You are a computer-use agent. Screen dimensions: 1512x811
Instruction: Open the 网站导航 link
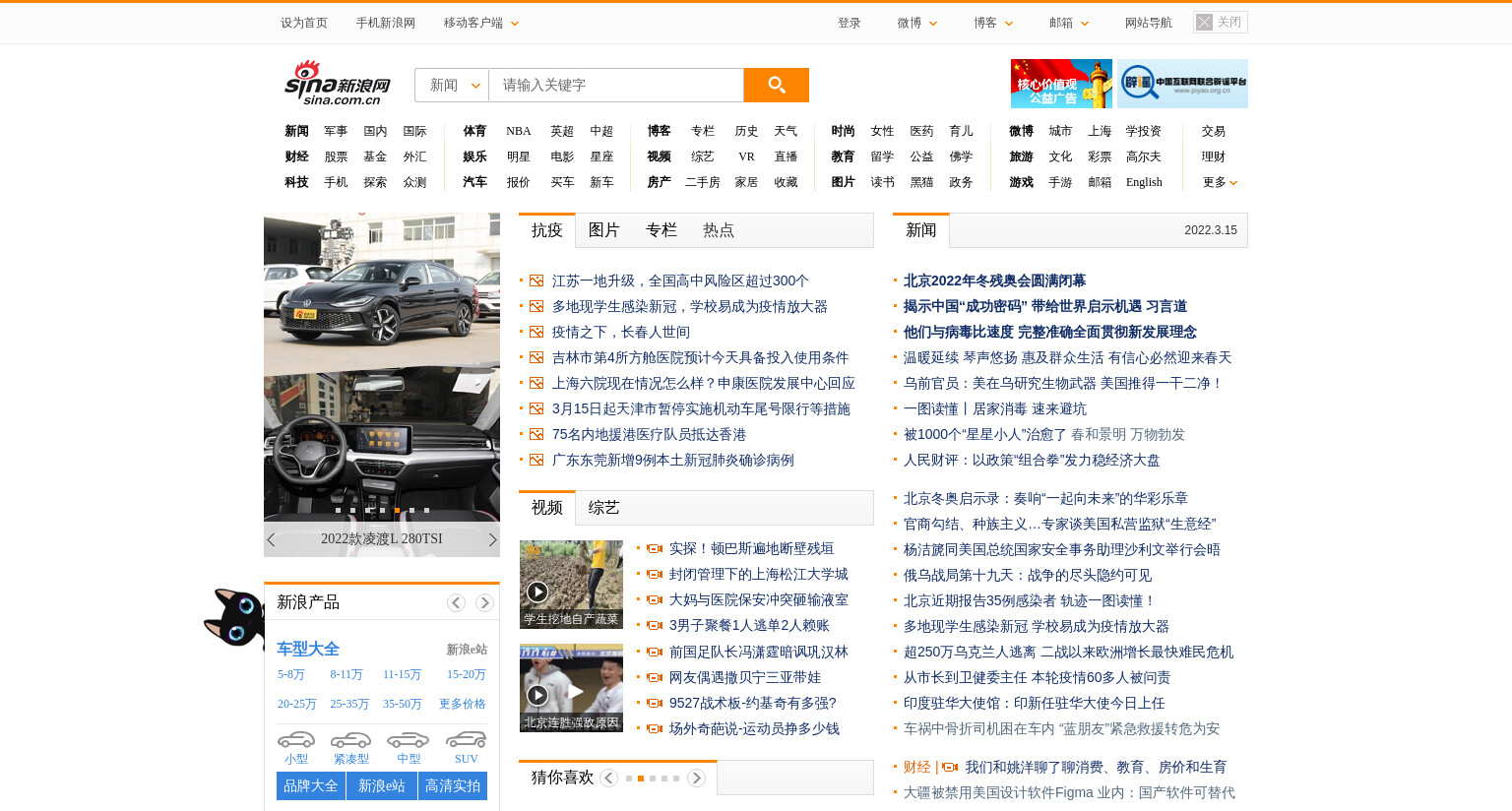[x=1148, y=23]
